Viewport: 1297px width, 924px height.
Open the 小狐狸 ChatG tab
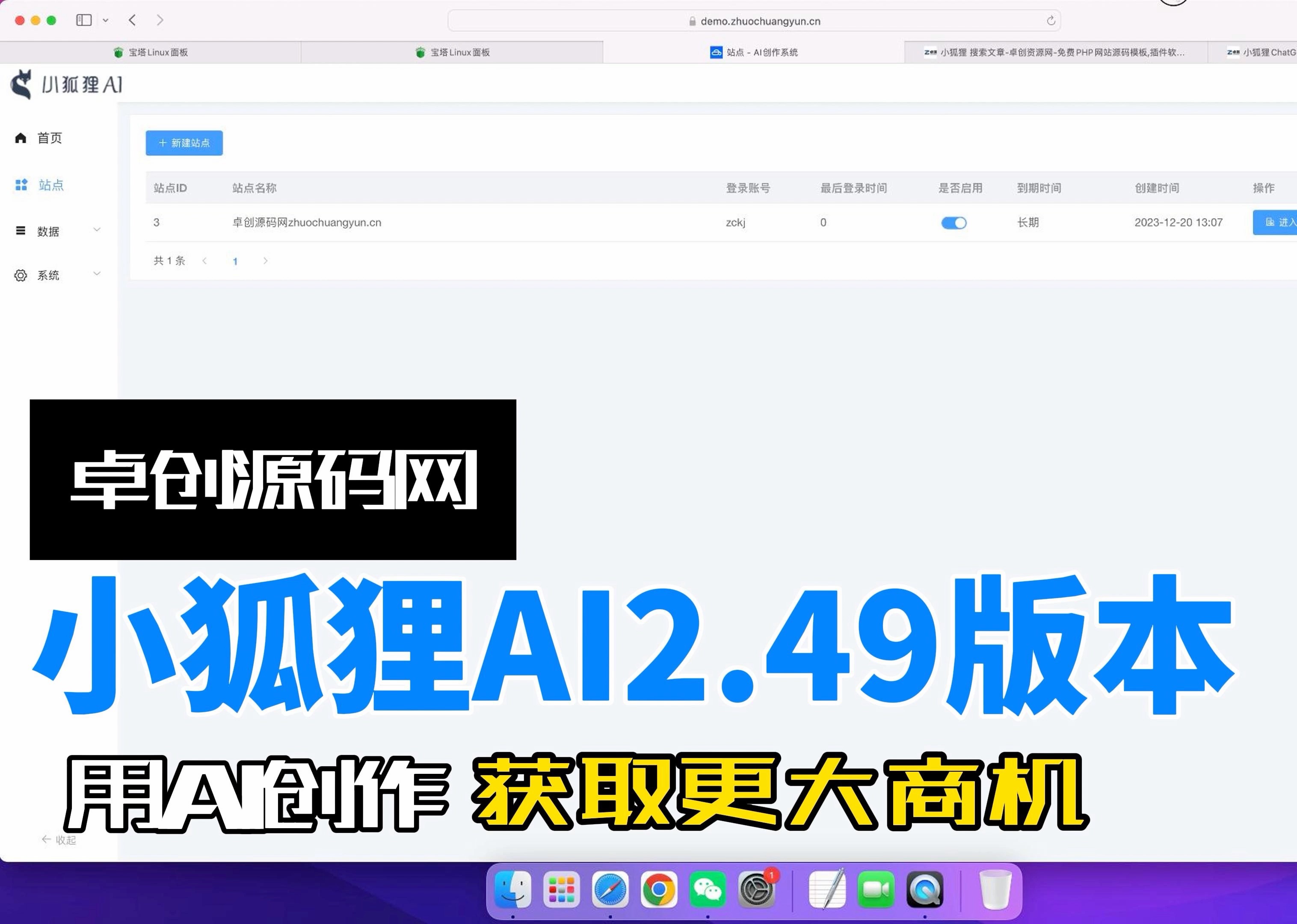tap(1253, 52)
